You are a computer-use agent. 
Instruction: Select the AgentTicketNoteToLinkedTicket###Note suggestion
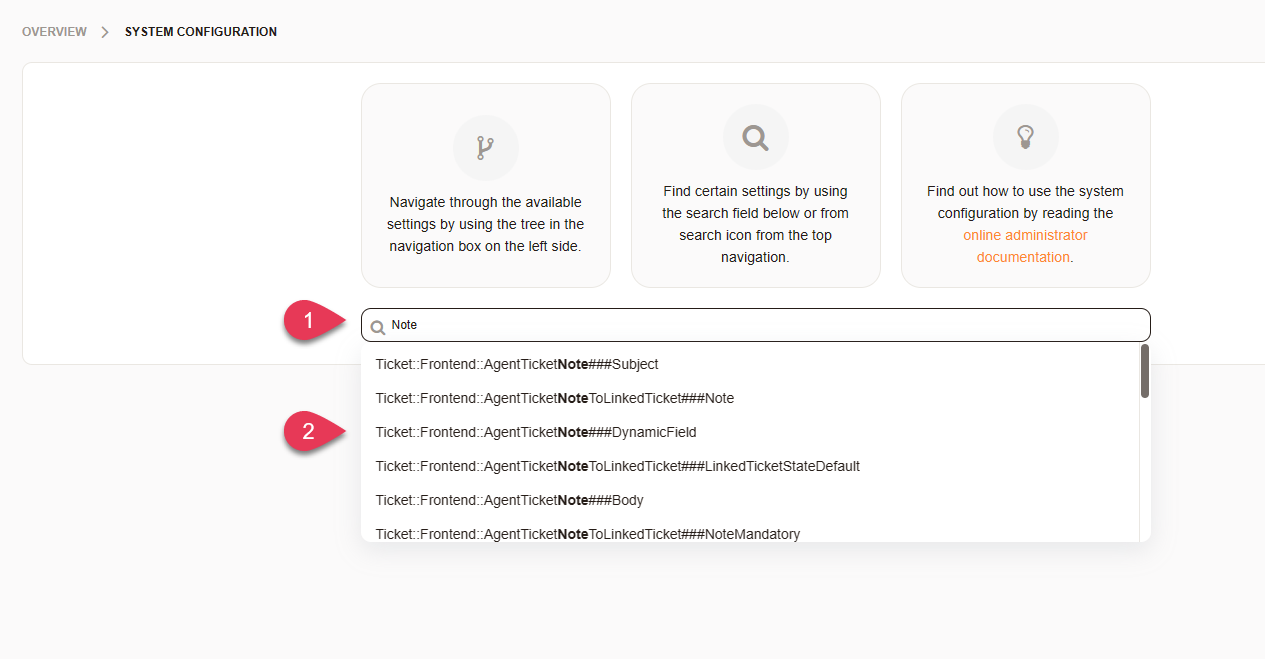coord(556,398)
